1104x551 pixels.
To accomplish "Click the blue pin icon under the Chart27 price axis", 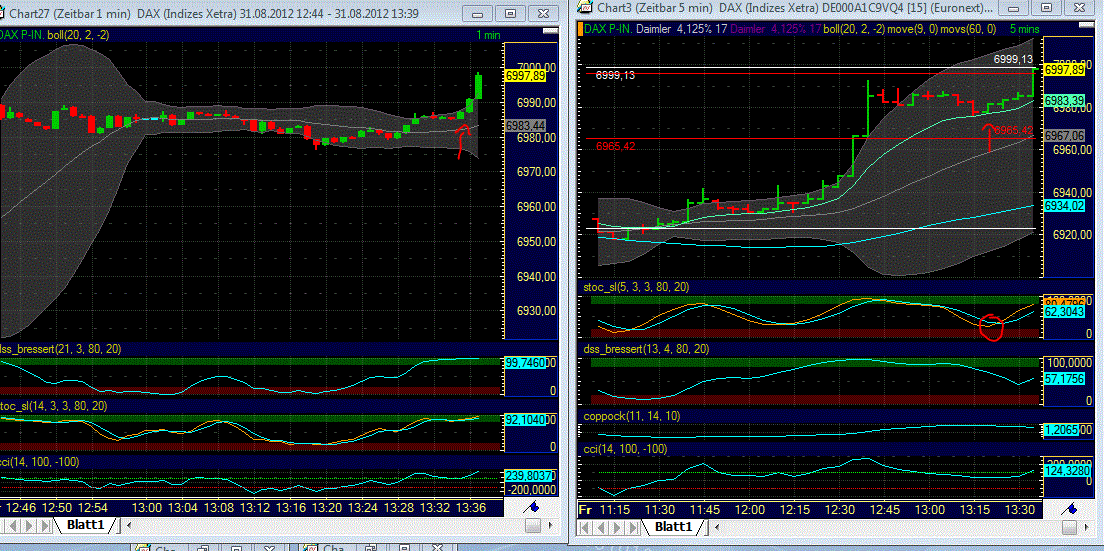I will point(533,507).
